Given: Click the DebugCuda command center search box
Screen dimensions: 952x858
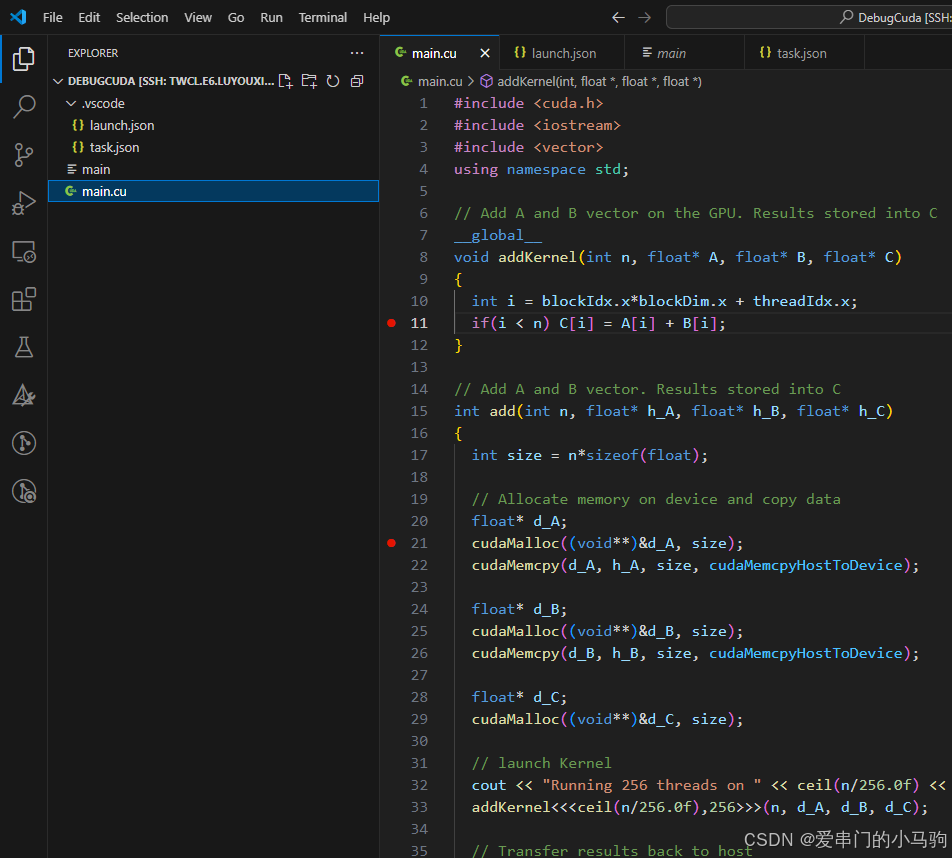Looking at the screenshot, I should tap(810, 17).
